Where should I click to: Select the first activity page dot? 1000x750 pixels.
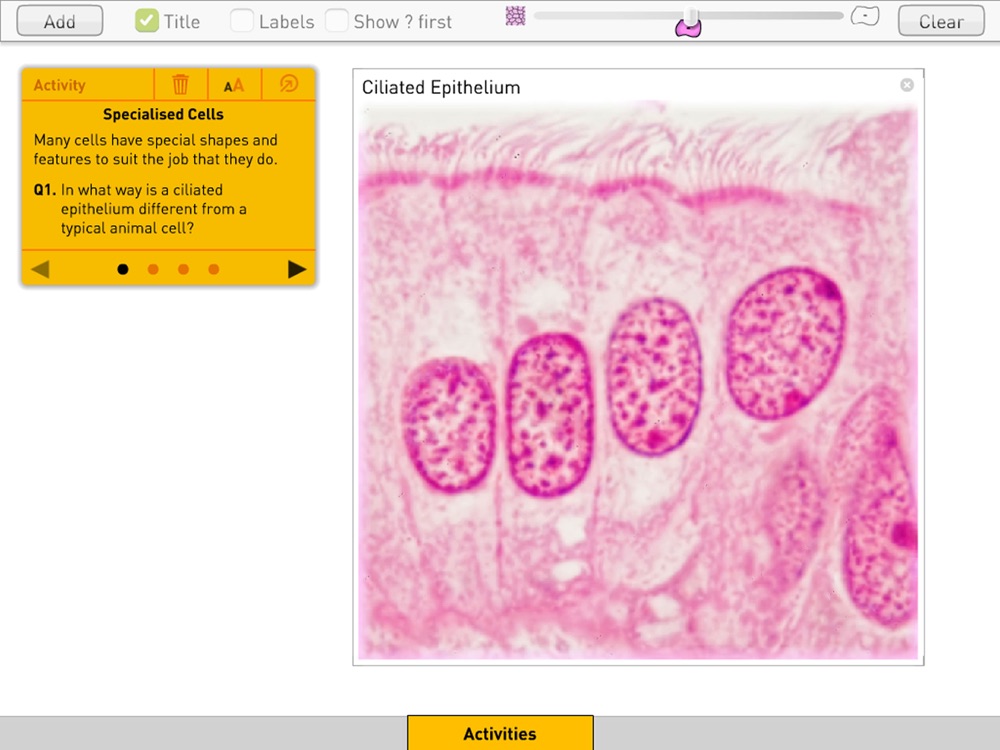[123, 270]
